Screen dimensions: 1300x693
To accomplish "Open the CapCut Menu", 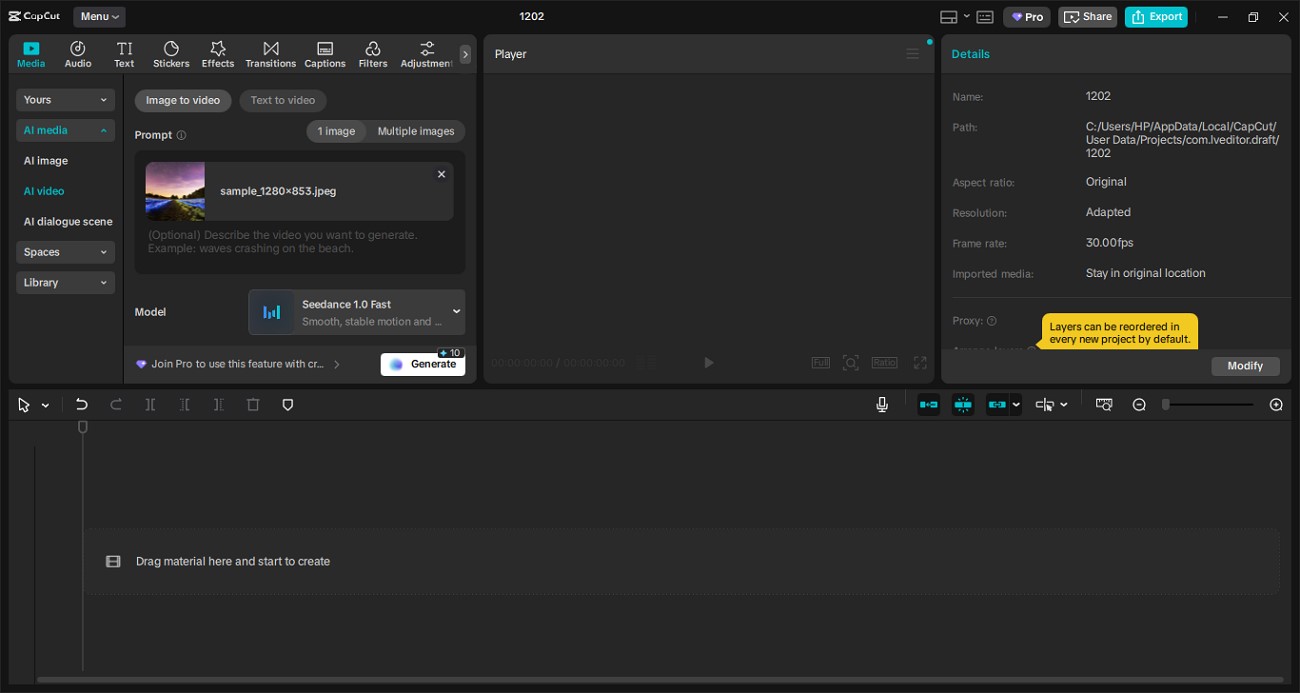I will point(98,16).
